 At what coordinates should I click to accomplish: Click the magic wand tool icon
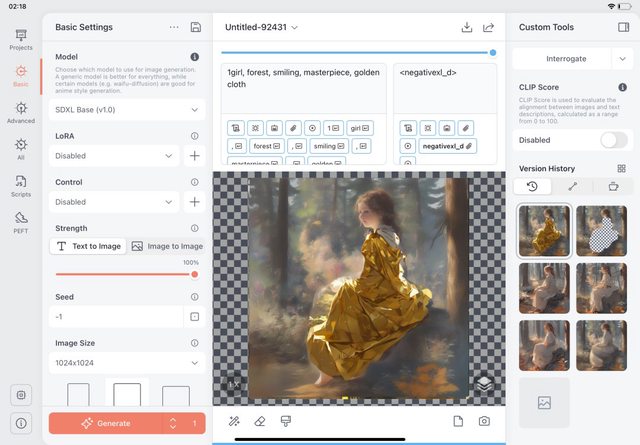[x=234, y=421]
